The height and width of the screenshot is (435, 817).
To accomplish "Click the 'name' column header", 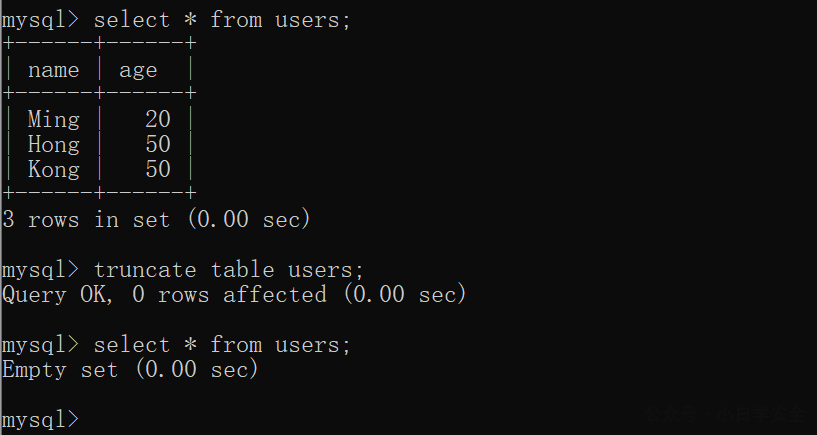I will point(54,70).
